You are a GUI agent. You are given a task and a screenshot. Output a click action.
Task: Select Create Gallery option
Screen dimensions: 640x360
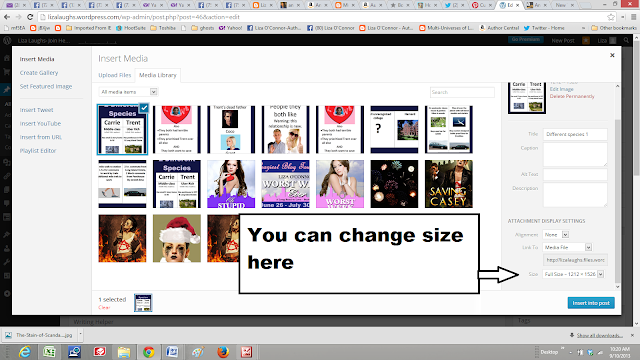[39, 73]
